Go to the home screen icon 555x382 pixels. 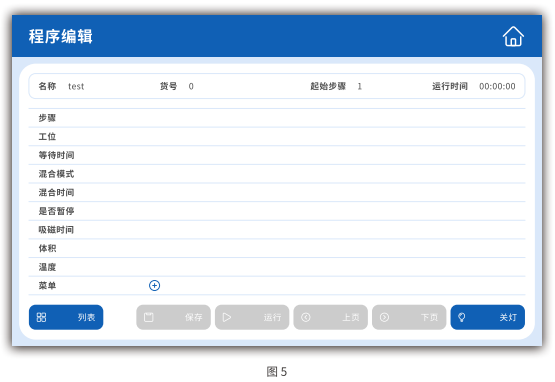pos(513,36)
